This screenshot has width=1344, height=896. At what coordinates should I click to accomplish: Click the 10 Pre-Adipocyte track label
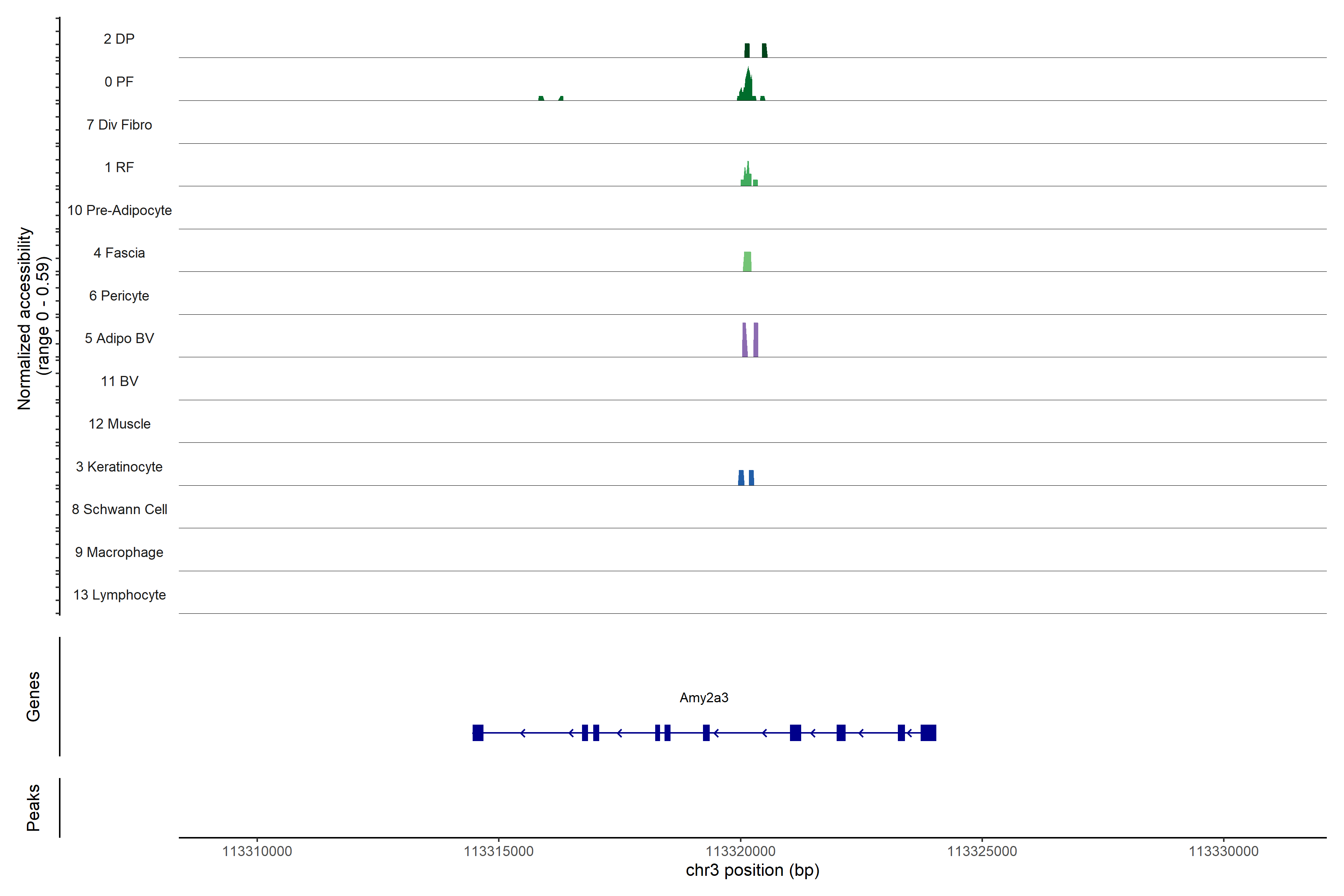119,210
